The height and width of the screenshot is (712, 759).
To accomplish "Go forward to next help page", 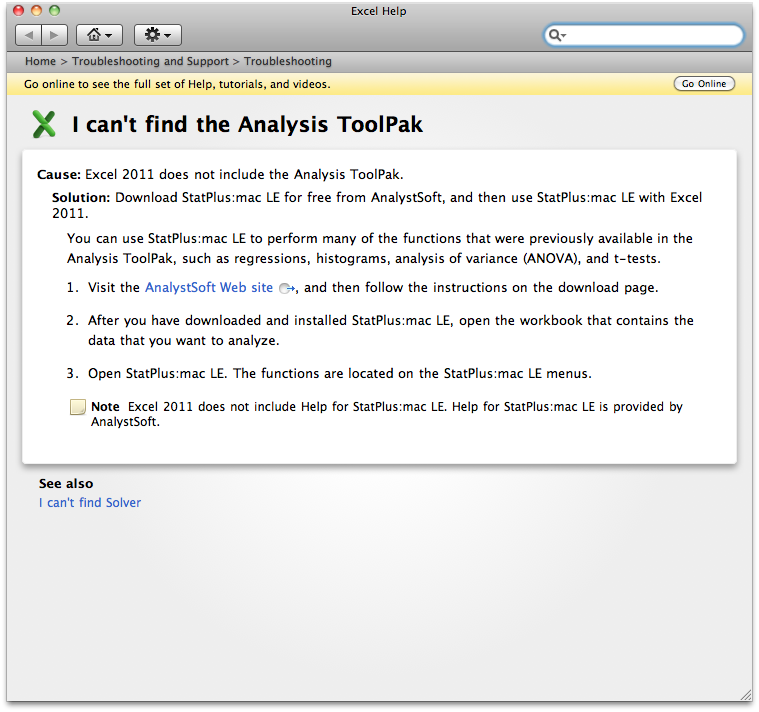I will 54,35.
